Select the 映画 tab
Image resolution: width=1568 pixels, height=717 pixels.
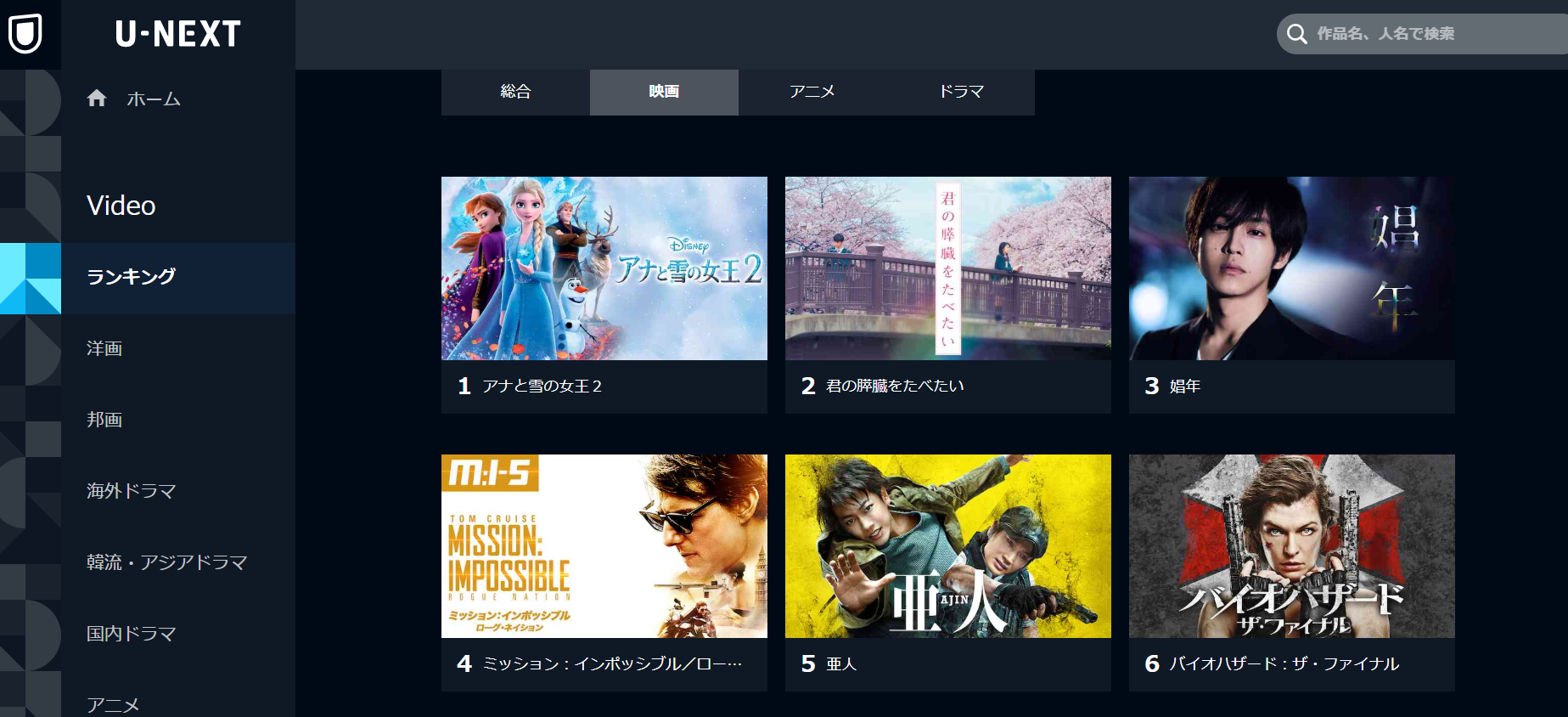tap(664, 92)
